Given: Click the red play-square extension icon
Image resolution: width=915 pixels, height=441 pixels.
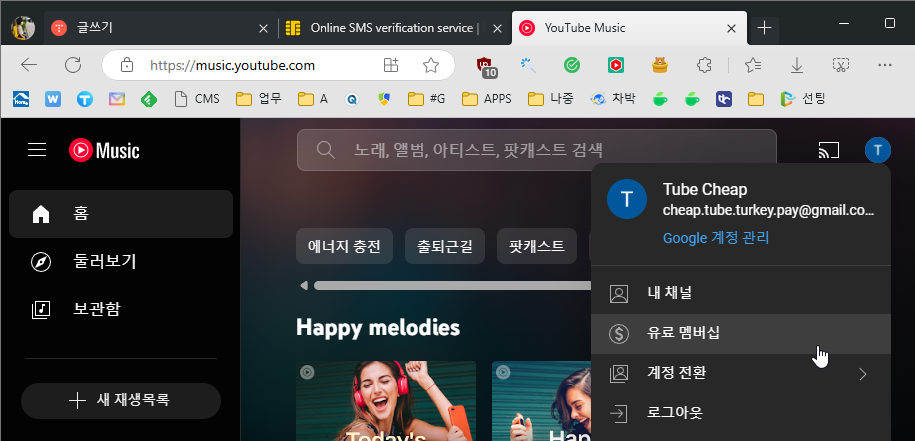Looking at the screenshot, I should 615,65.
